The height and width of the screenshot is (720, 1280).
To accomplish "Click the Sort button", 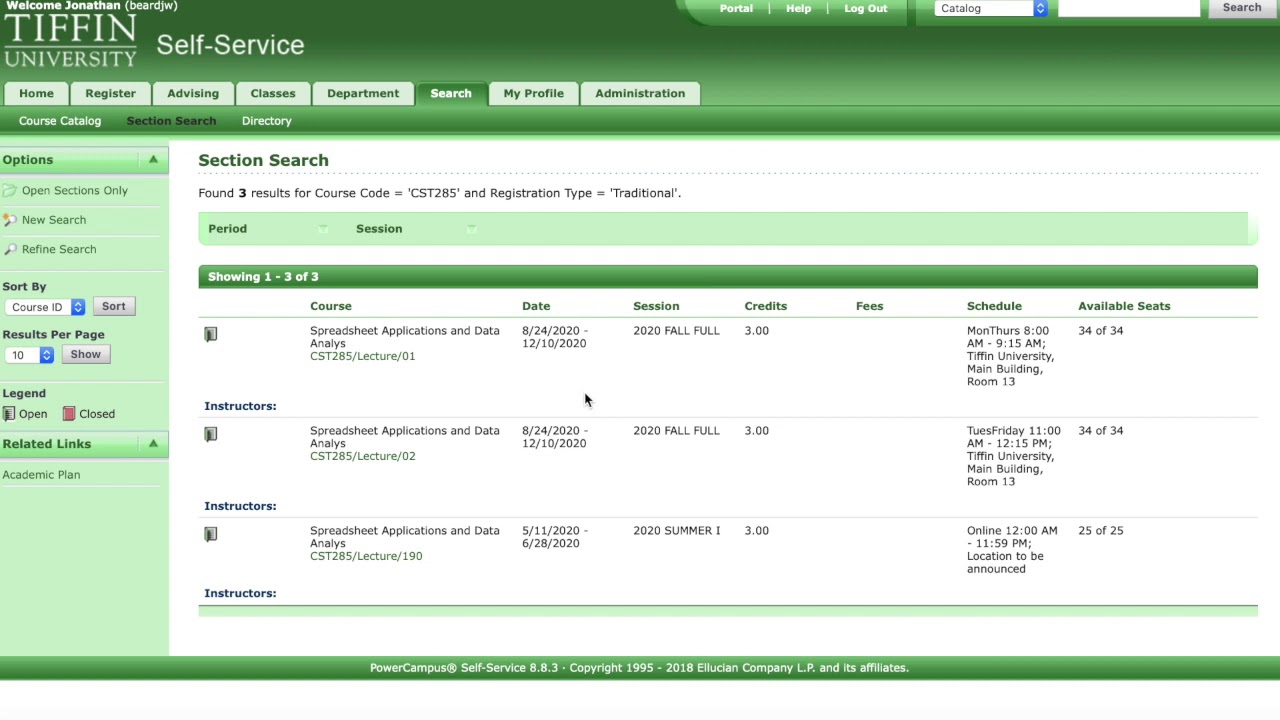I will (x=114, y=306).
